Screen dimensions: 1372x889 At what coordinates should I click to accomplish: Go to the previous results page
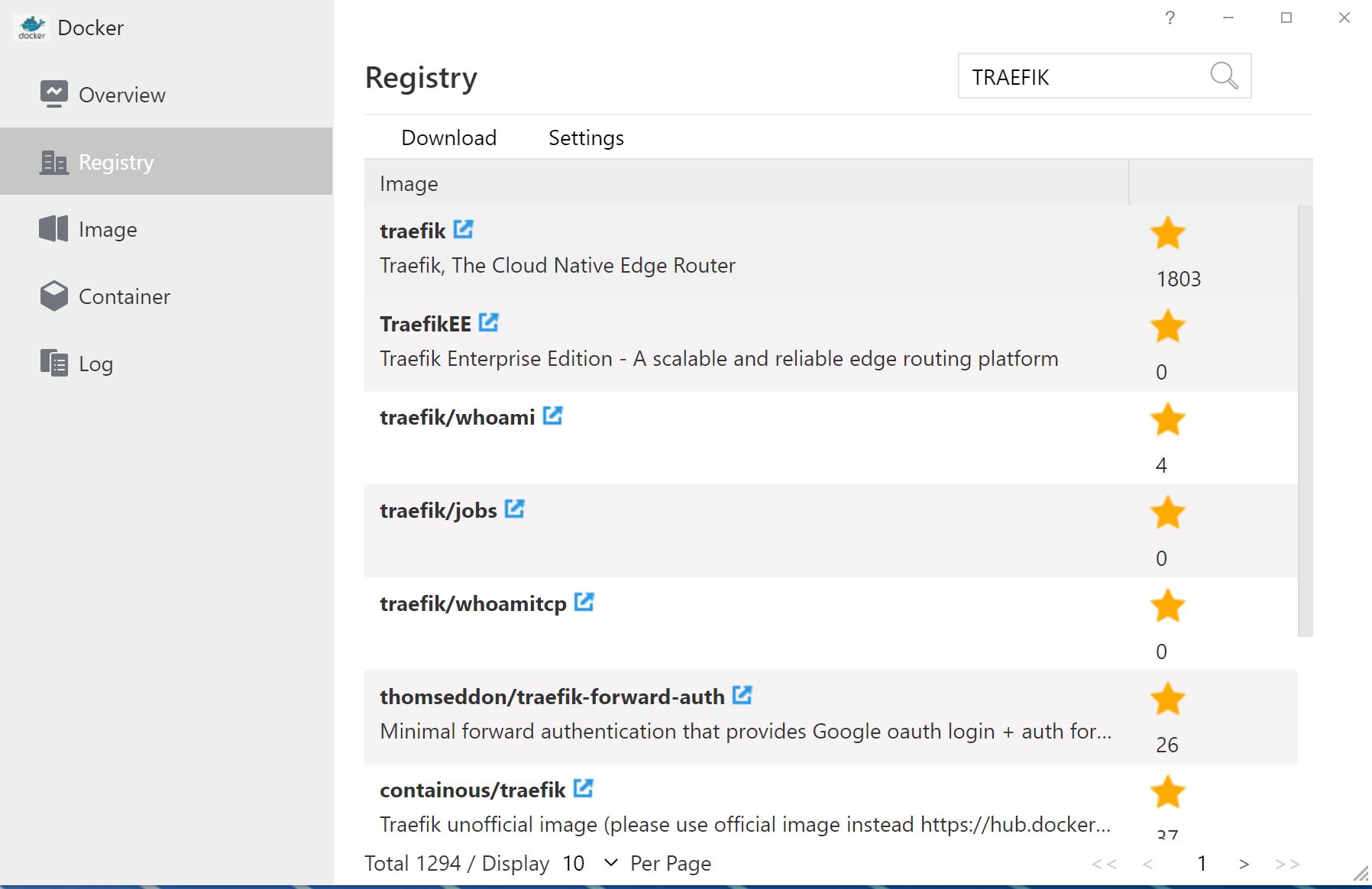[x=1147, y=864]
